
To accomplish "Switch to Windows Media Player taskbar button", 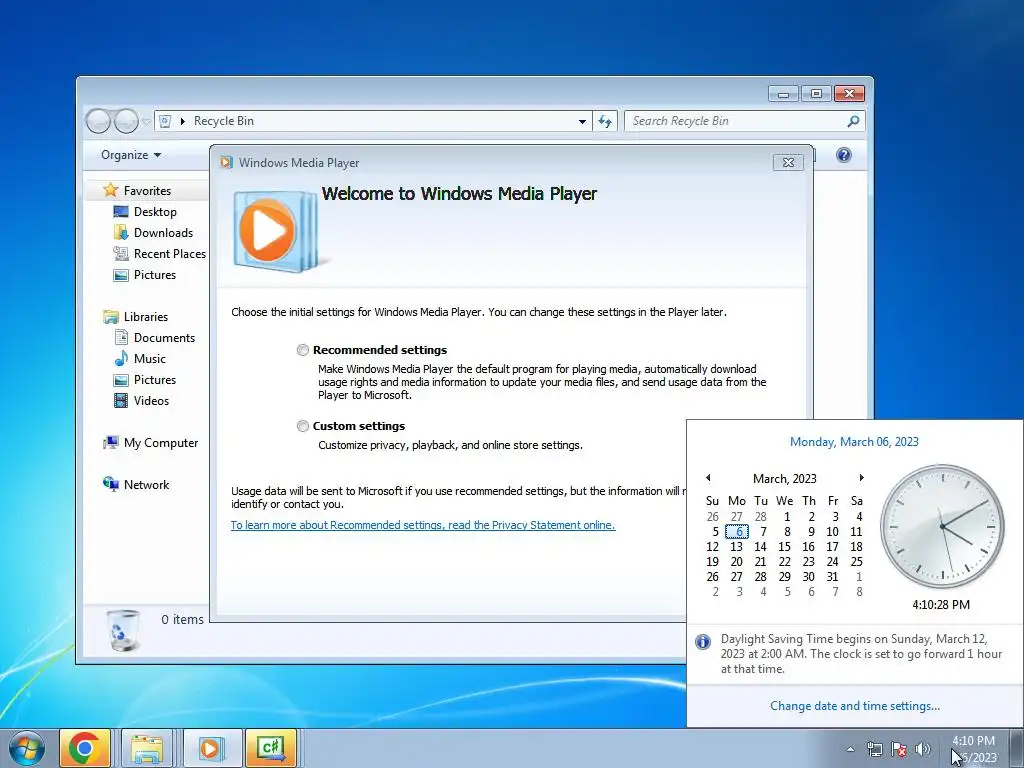I will [212, 748].
